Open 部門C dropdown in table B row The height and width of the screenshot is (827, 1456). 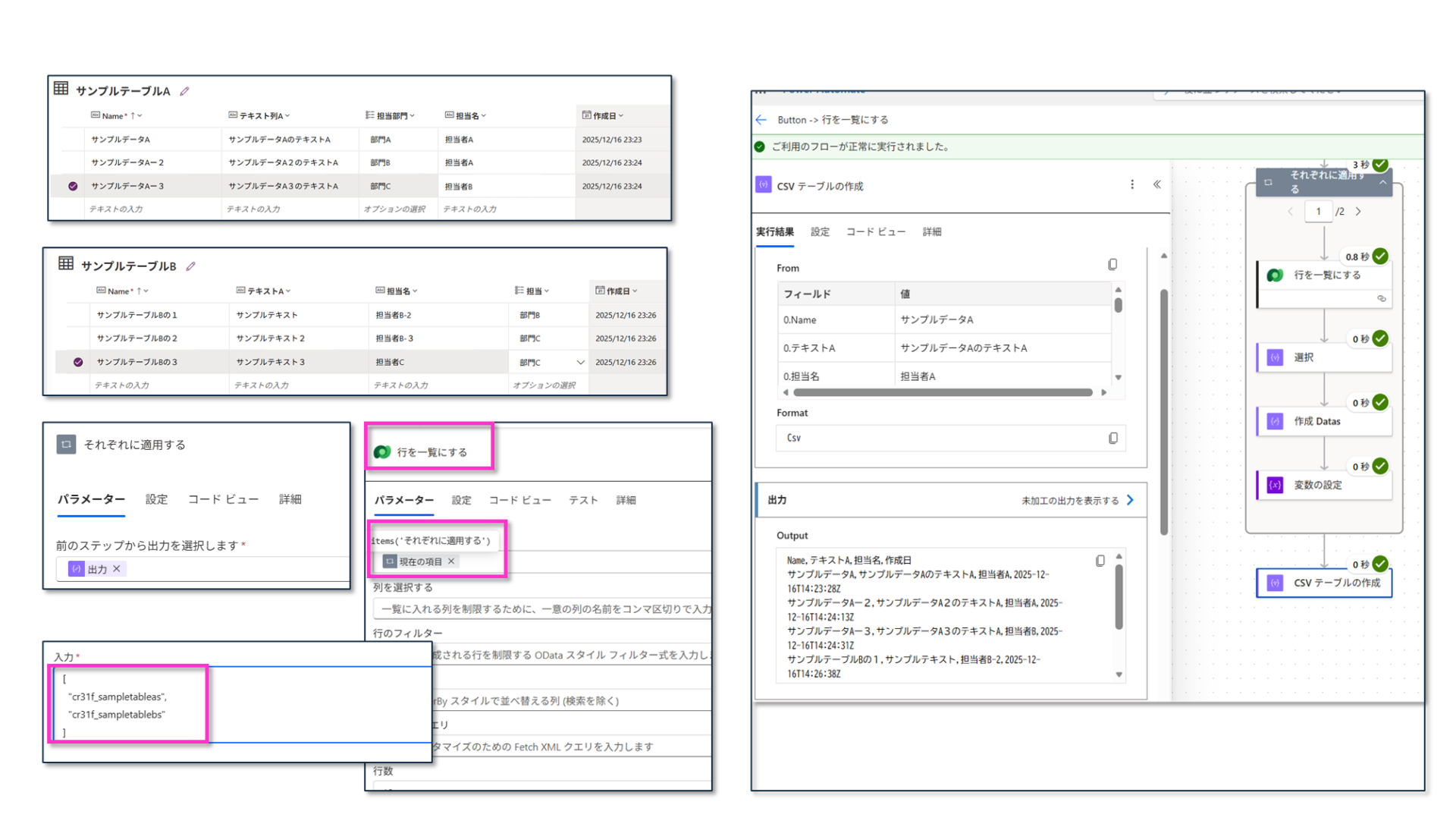click(x=580, y=363)
